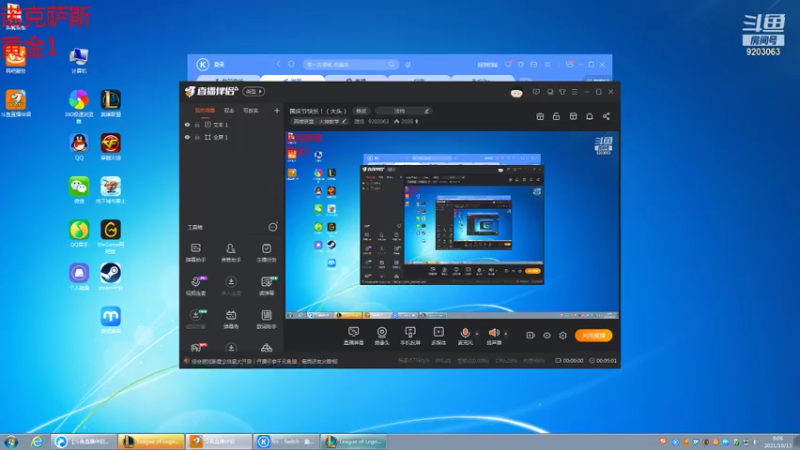Click the refresh icon in Kugou window
The image size is (800, 450).
tap(291, 64)
